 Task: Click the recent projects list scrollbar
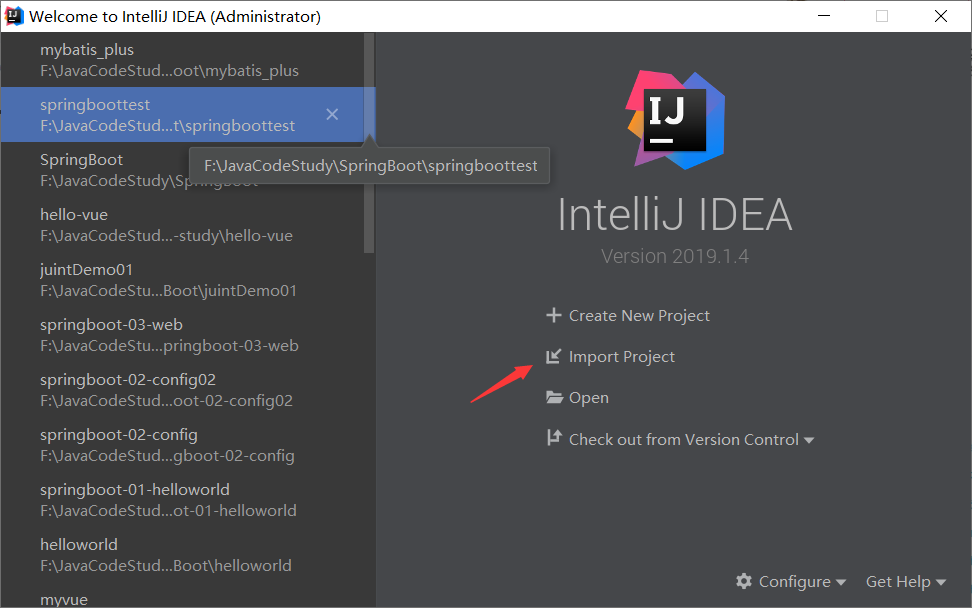click(369, 150)
